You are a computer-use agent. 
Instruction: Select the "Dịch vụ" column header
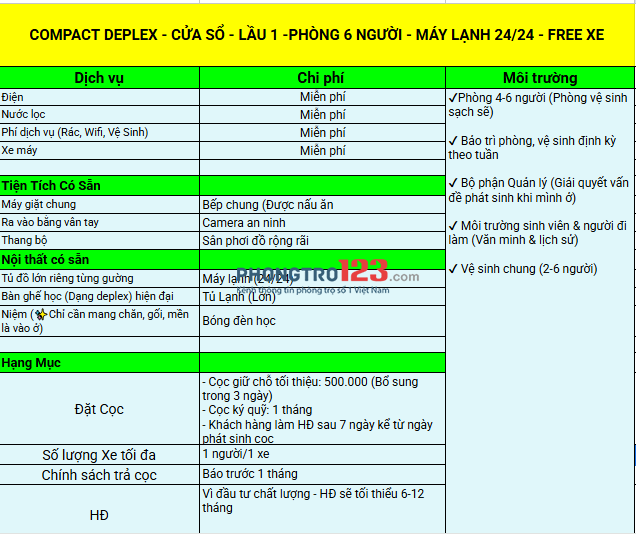click(99, 78)
